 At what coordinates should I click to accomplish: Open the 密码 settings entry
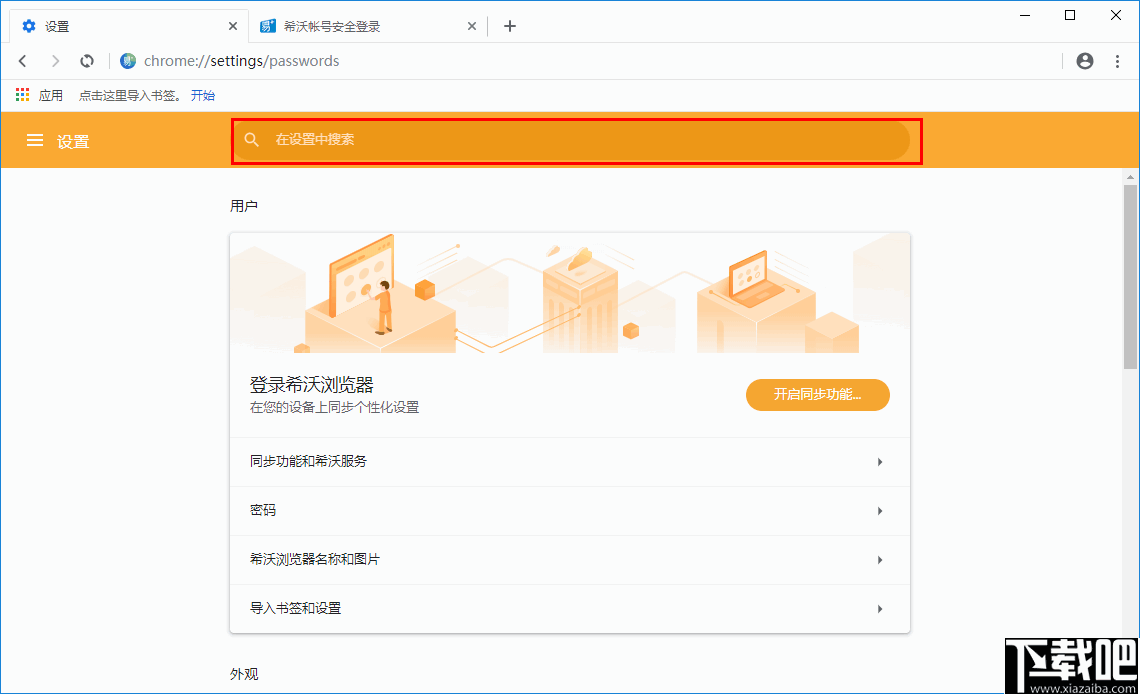click(570, 511)
